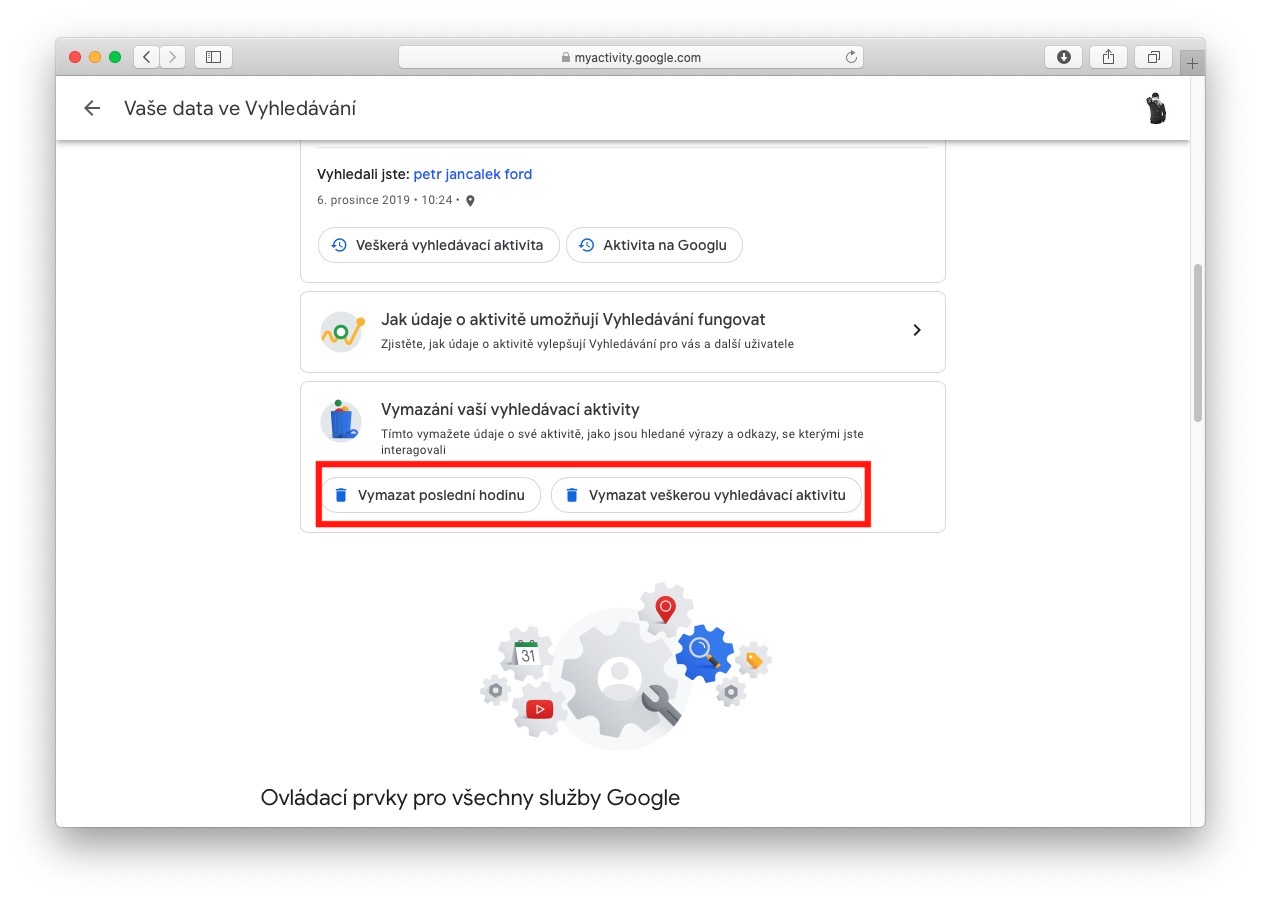Show Safari downloads
The width and height of the screenshot is (1261, 901).
tap(1063, 57)
